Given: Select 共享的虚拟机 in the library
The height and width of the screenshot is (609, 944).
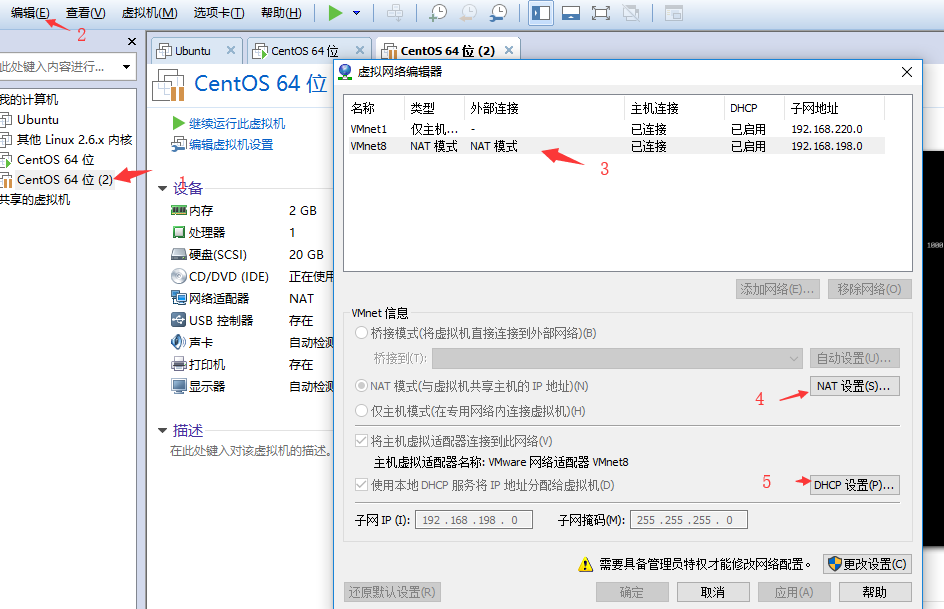Looking at the screenshot, I should 35,200.
